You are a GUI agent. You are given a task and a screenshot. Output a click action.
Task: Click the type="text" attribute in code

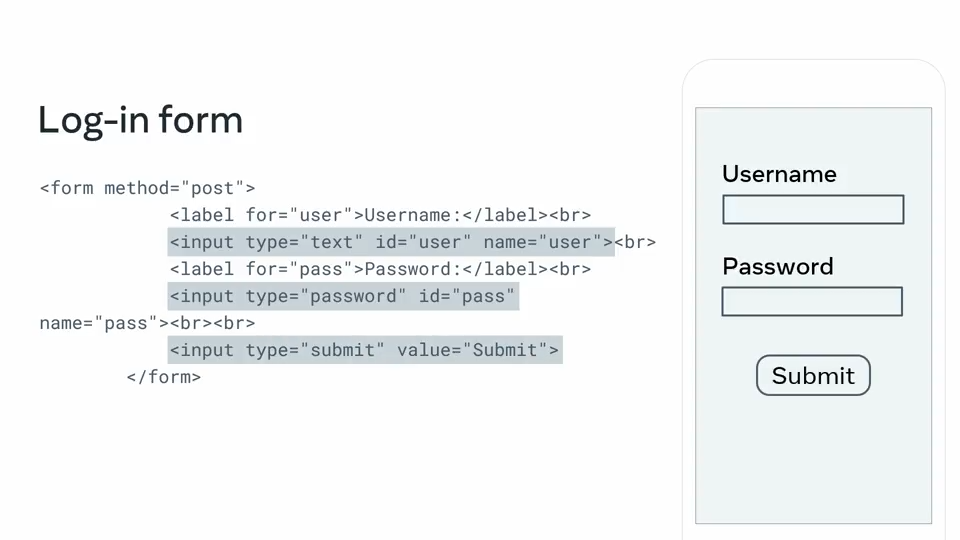pyautogui.click(x=304, y=242)
